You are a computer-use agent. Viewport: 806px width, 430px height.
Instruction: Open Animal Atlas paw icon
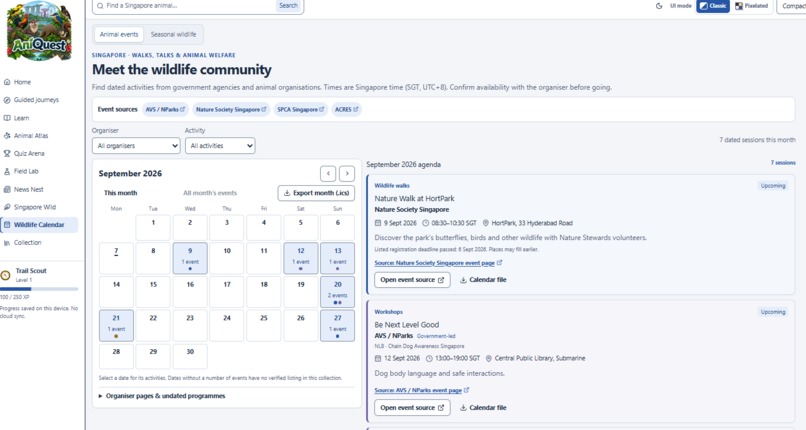click(x=7, y=136)
